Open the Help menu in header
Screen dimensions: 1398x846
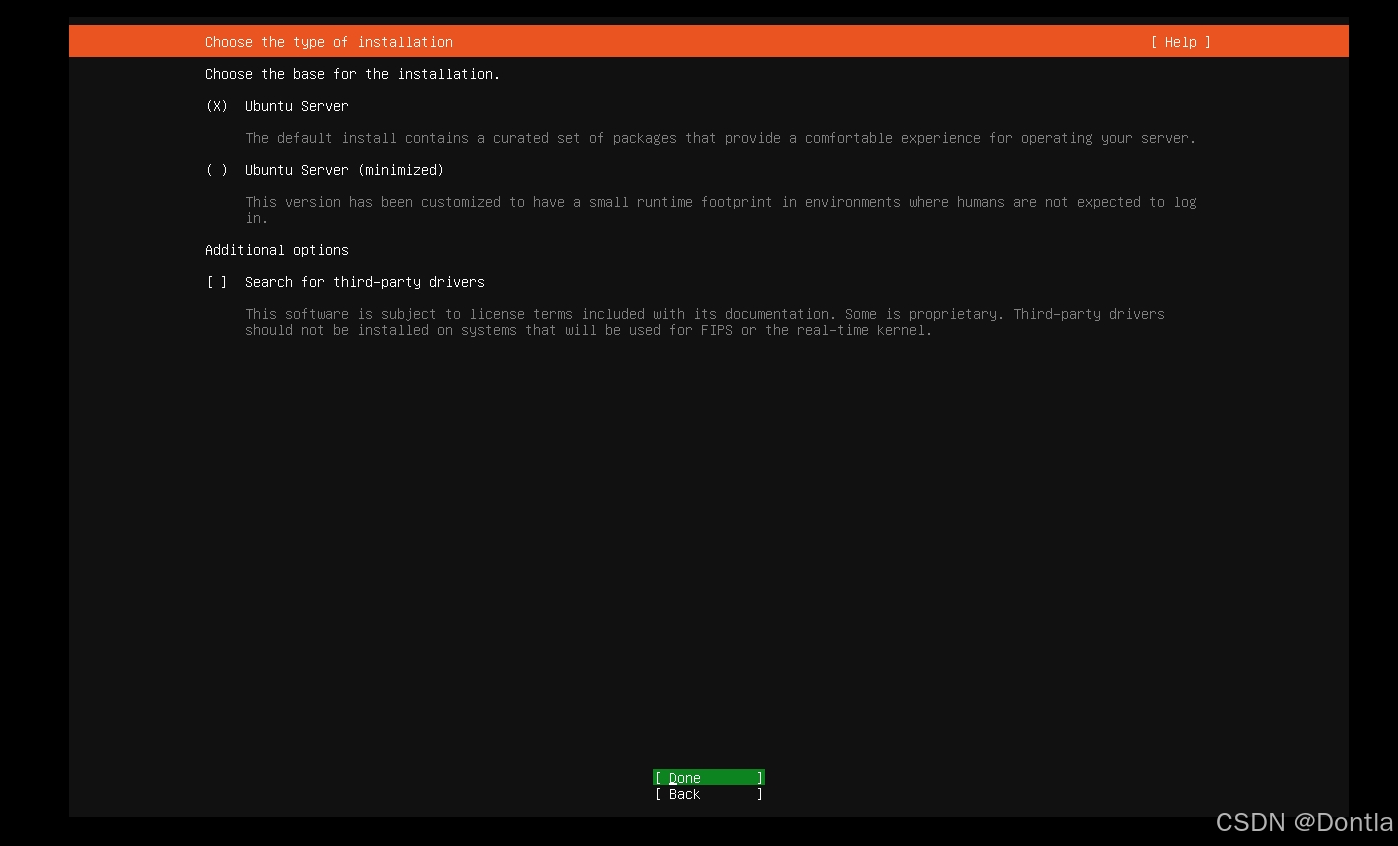1180,42
